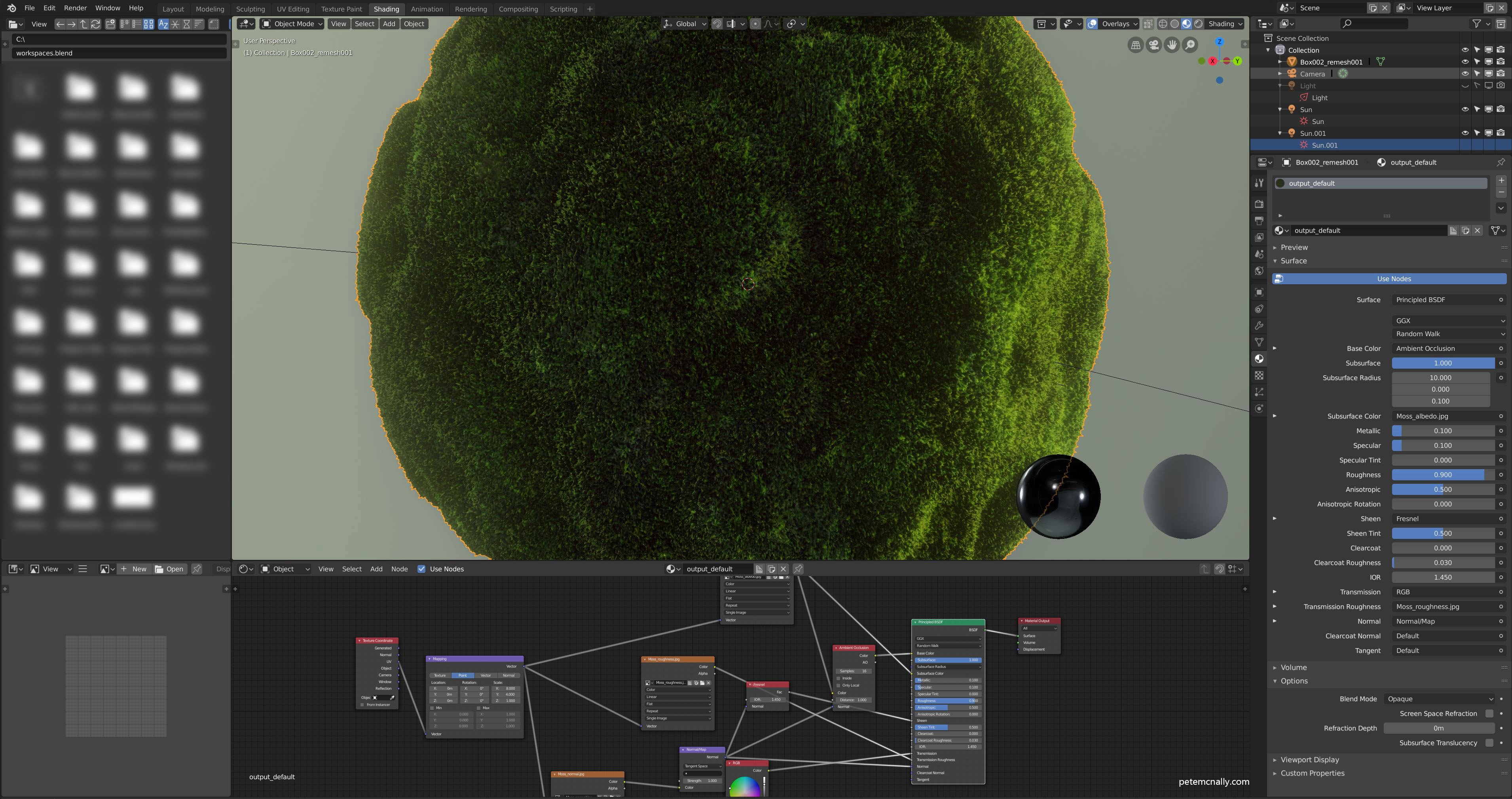Enable Screen Space Refraction checkbox
1512x799 pixels.
point(1489,714)
